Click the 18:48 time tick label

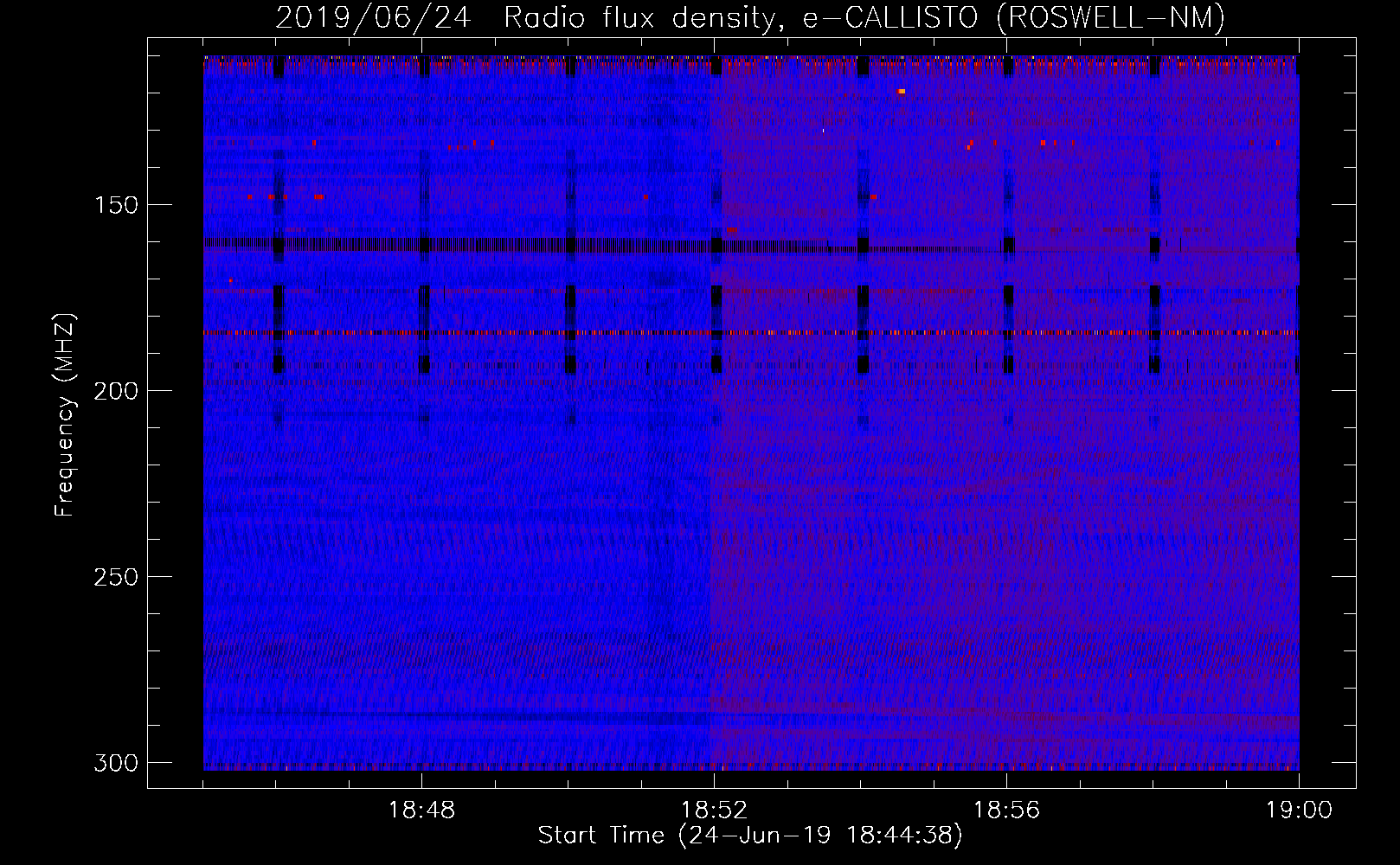tap(421, 811)
